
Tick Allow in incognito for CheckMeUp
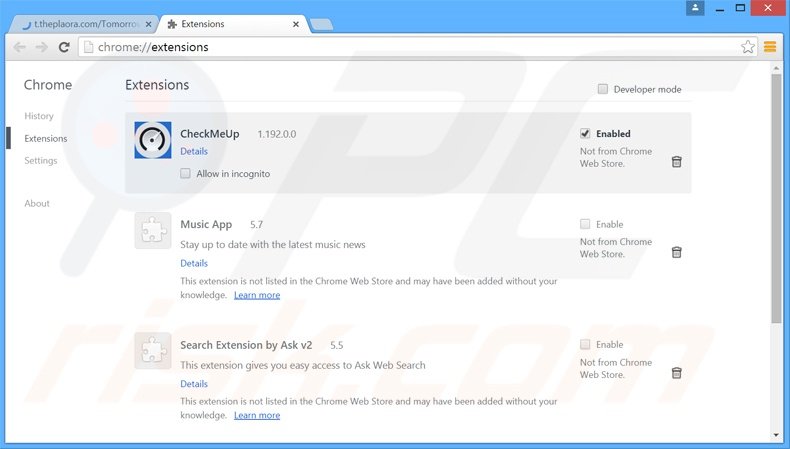pos(185,173)
